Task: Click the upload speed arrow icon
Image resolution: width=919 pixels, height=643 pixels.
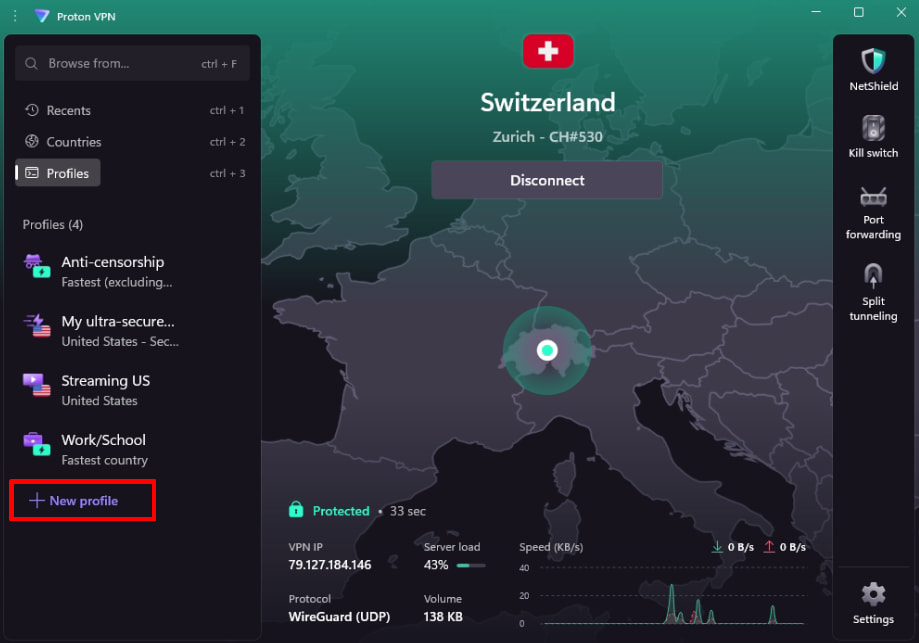Action: (768, 546)
